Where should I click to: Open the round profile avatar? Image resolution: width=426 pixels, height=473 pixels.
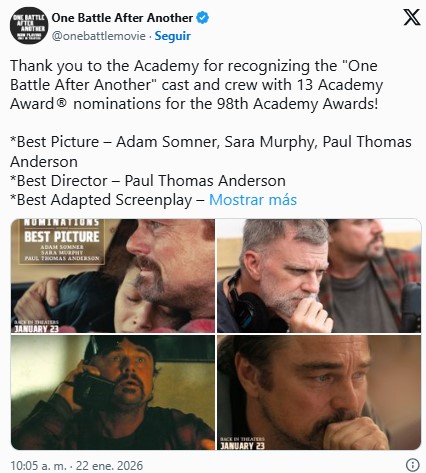pyautogui.click(x=29, y=25)
